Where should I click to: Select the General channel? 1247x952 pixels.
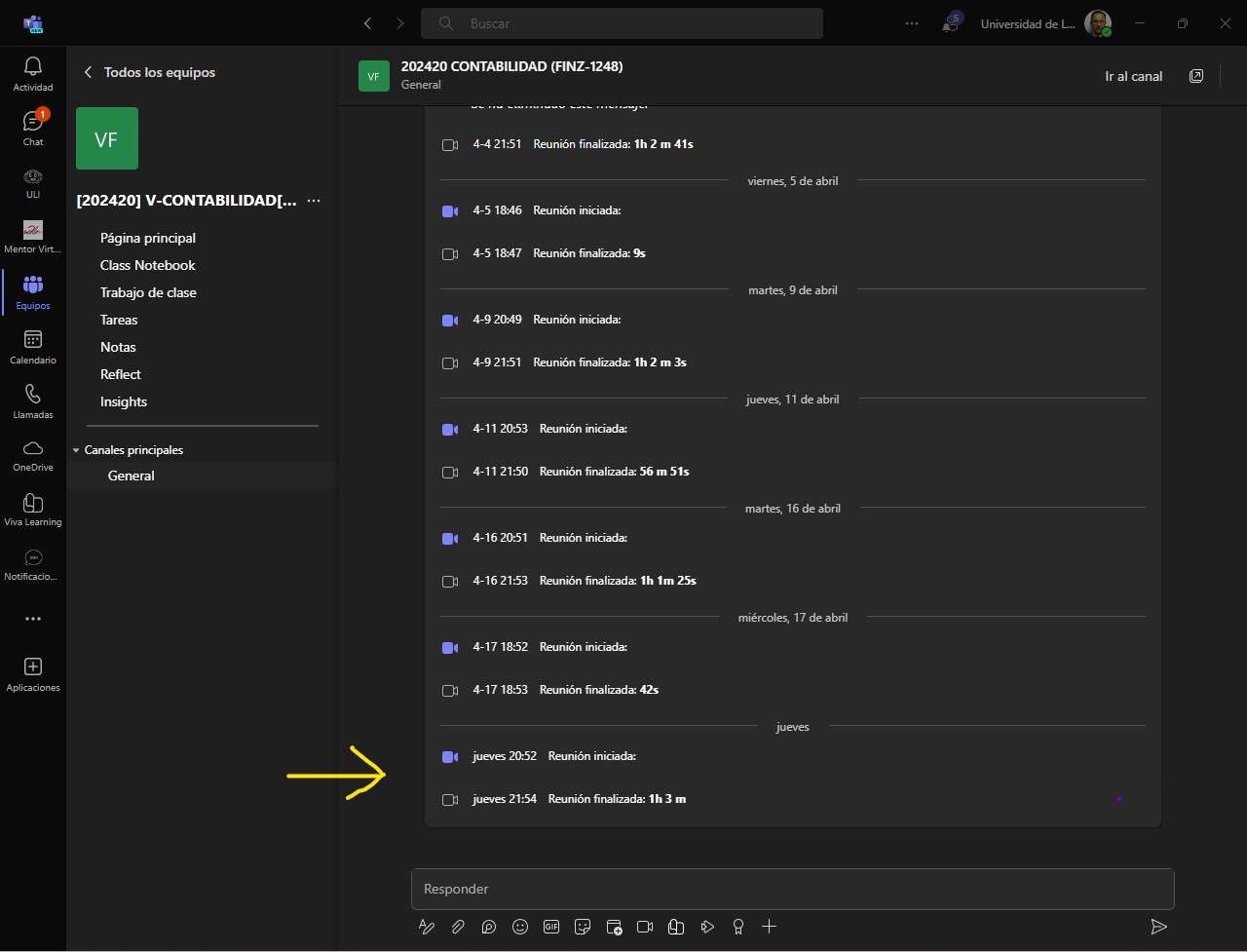pos(132,476)
